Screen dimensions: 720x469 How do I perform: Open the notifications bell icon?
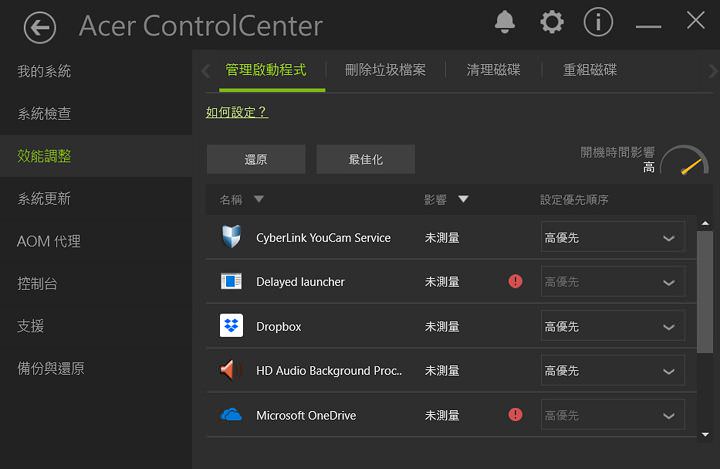click(x=505, y=22)
